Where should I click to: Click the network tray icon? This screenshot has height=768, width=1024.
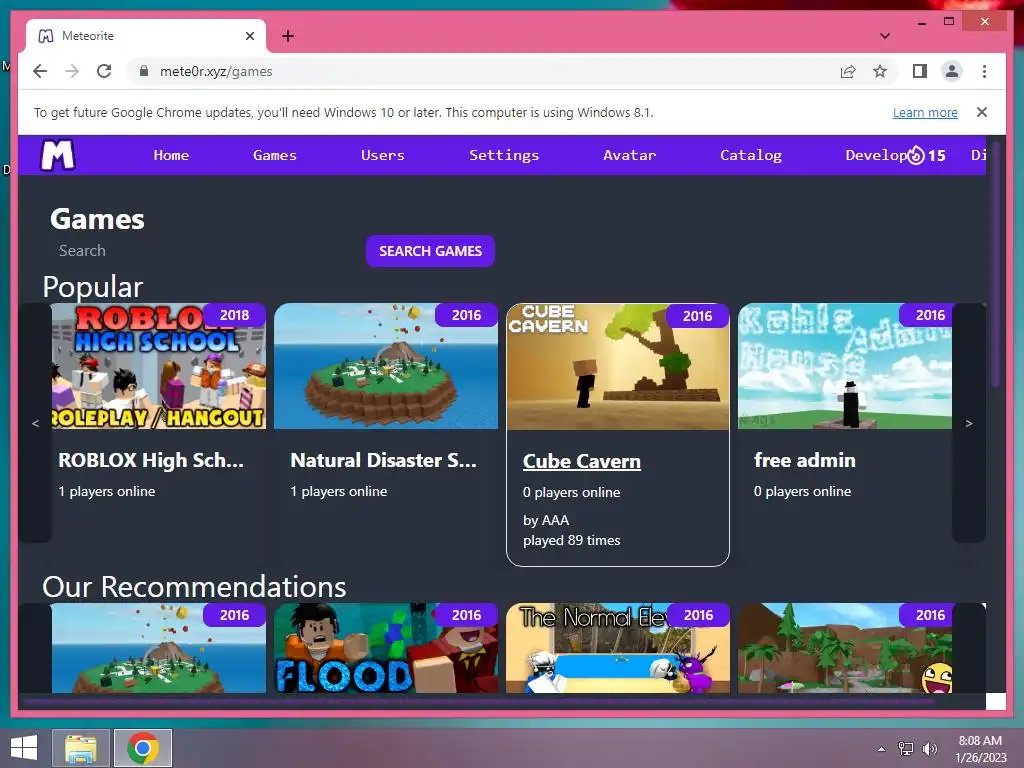(x=906, y=749)
